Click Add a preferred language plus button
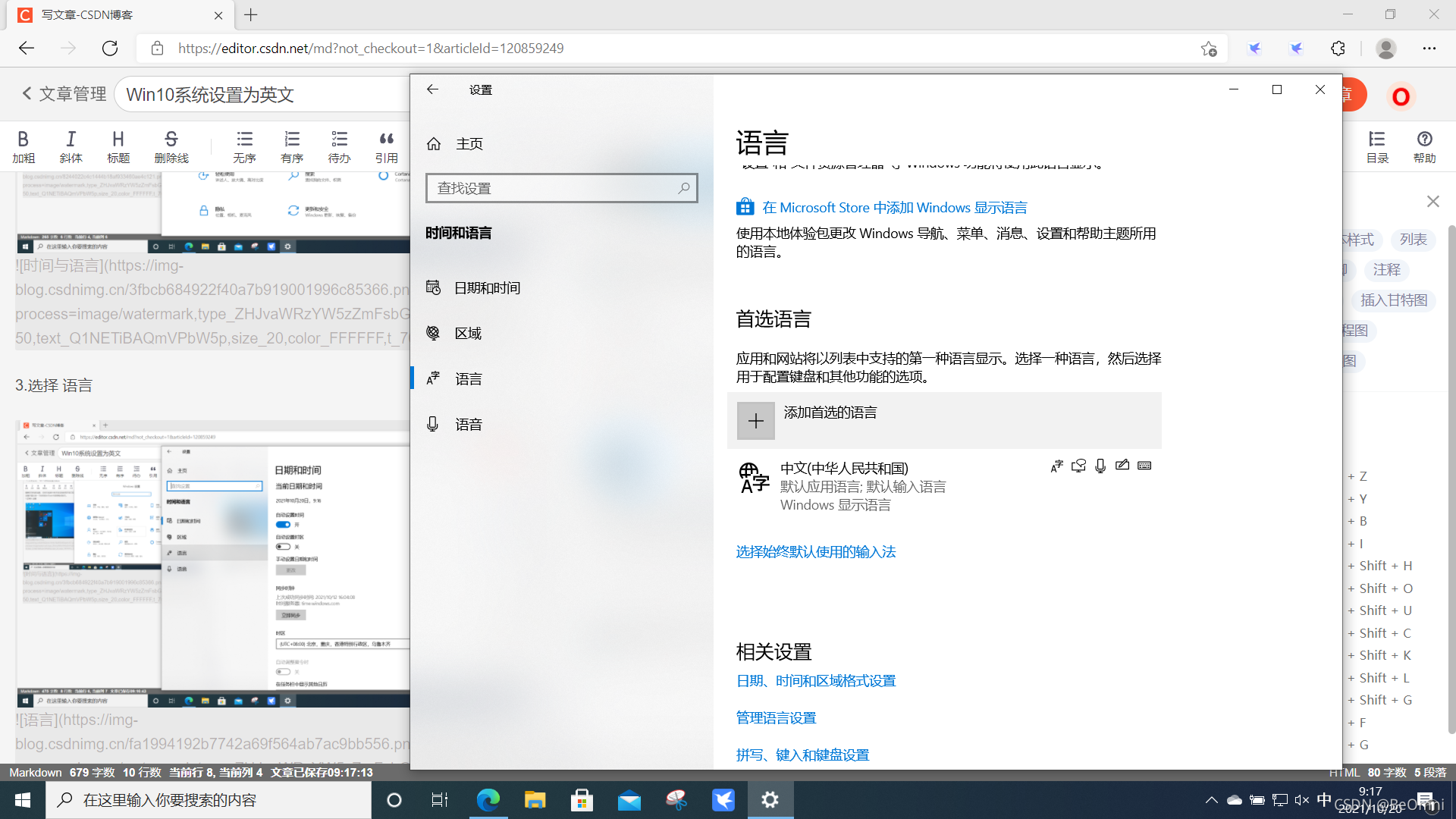Viewport: 1456px width, 819px height. pos(755,421)
